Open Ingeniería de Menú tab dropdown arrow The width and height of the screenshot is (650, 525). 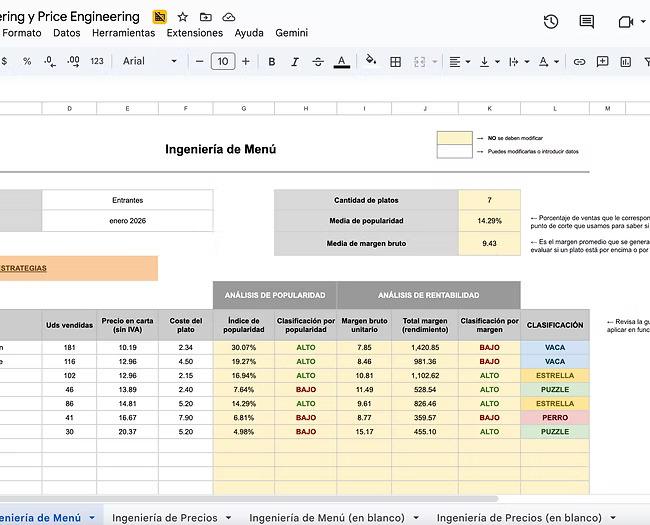tap(92, 517)
